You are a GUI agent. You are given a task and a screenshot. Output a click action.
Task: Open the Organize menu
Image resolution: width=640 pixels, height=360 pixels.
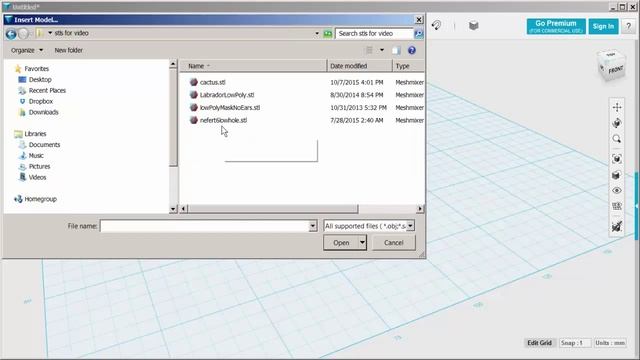click(x=27, y=50)
